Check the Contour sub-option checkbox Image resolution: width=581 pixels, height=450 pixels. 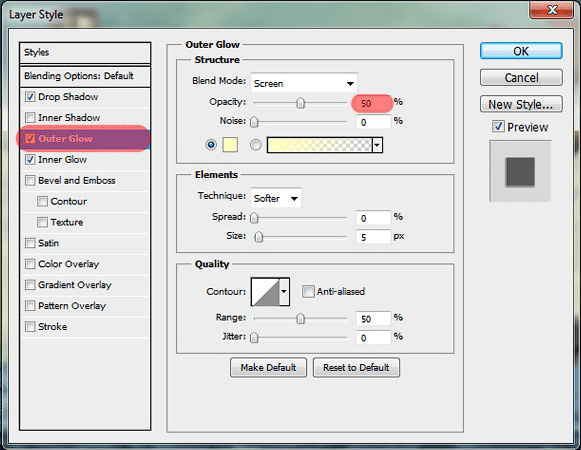[x=42, y=201]
